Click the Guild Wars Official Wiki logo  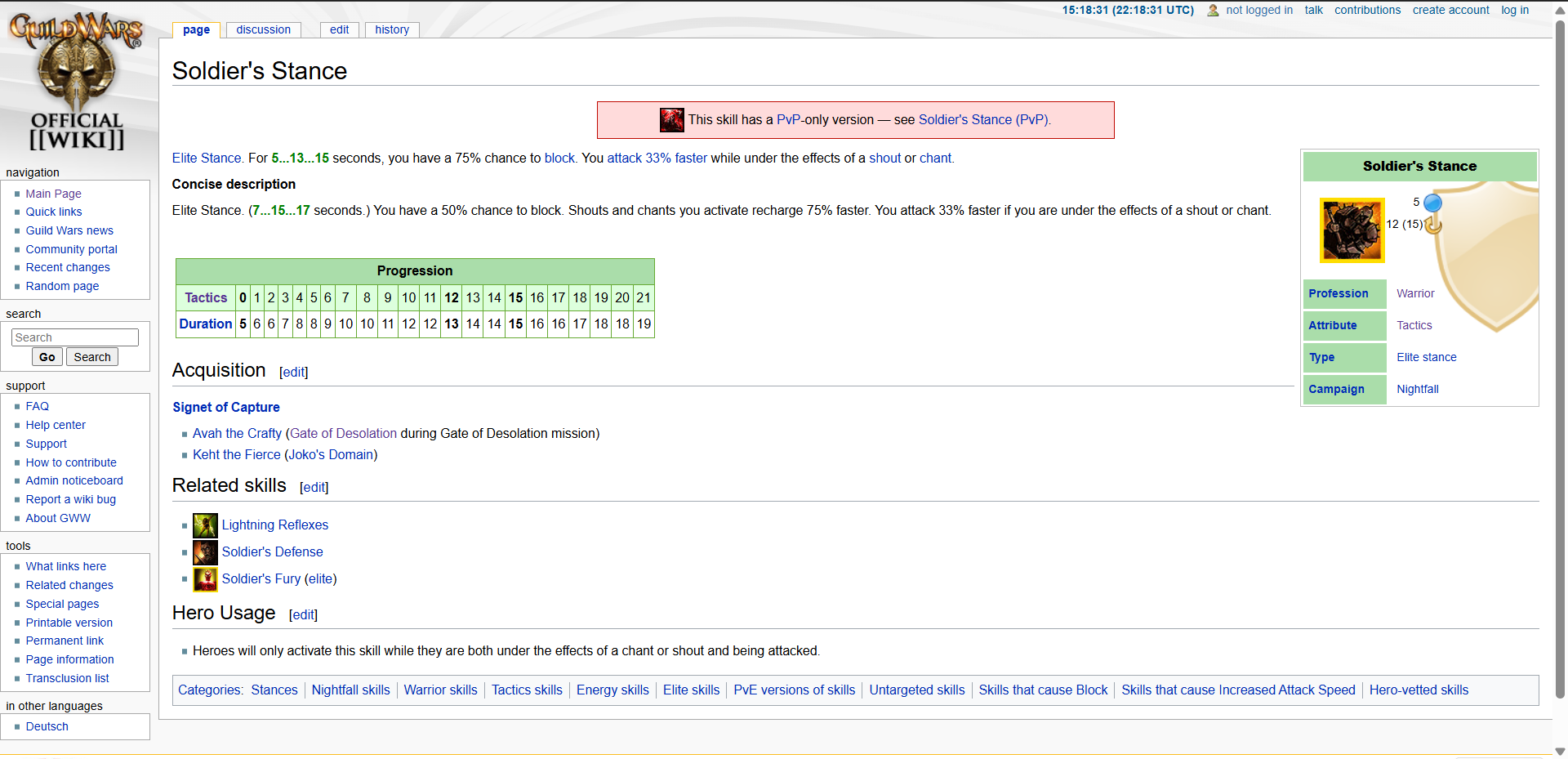[77, 81]
